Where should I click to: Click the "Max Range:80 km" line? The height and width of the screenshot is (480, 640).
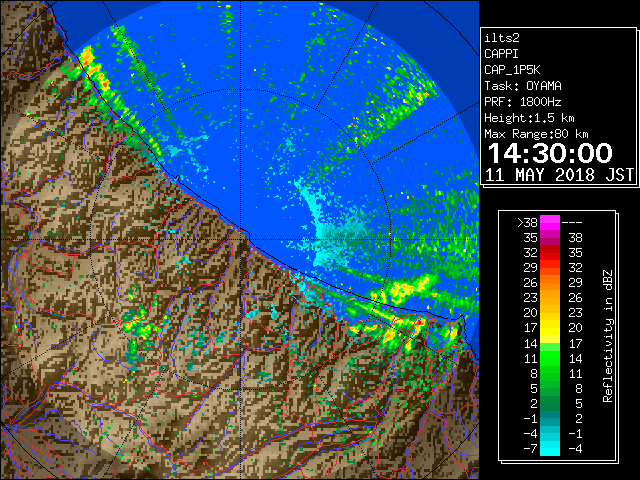point(536,134)
